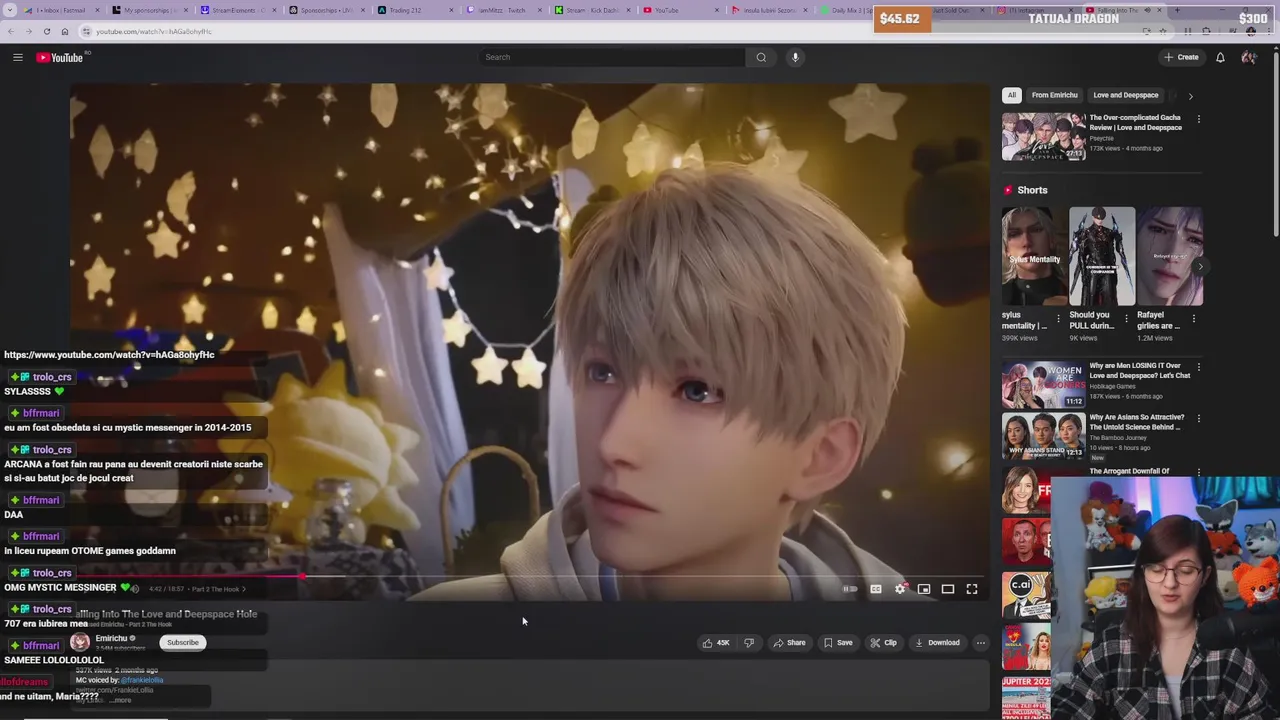Click the Shorts section icon

pyautogui.click(x=1008, y=190)
